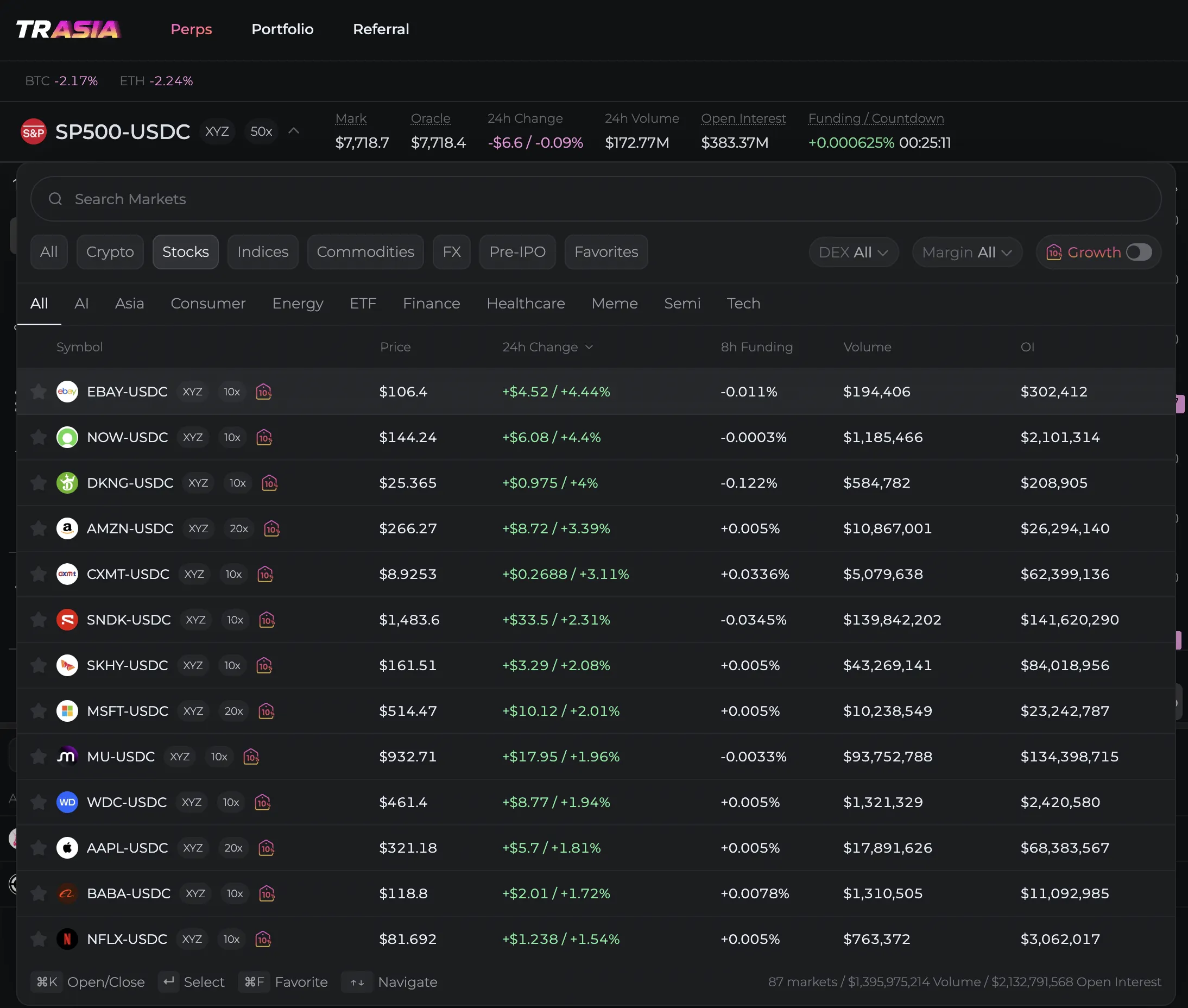Click the growth badge icon on DKNG-USDC row
This screenshot has width=1188, height=1008.
coord(270,483)
